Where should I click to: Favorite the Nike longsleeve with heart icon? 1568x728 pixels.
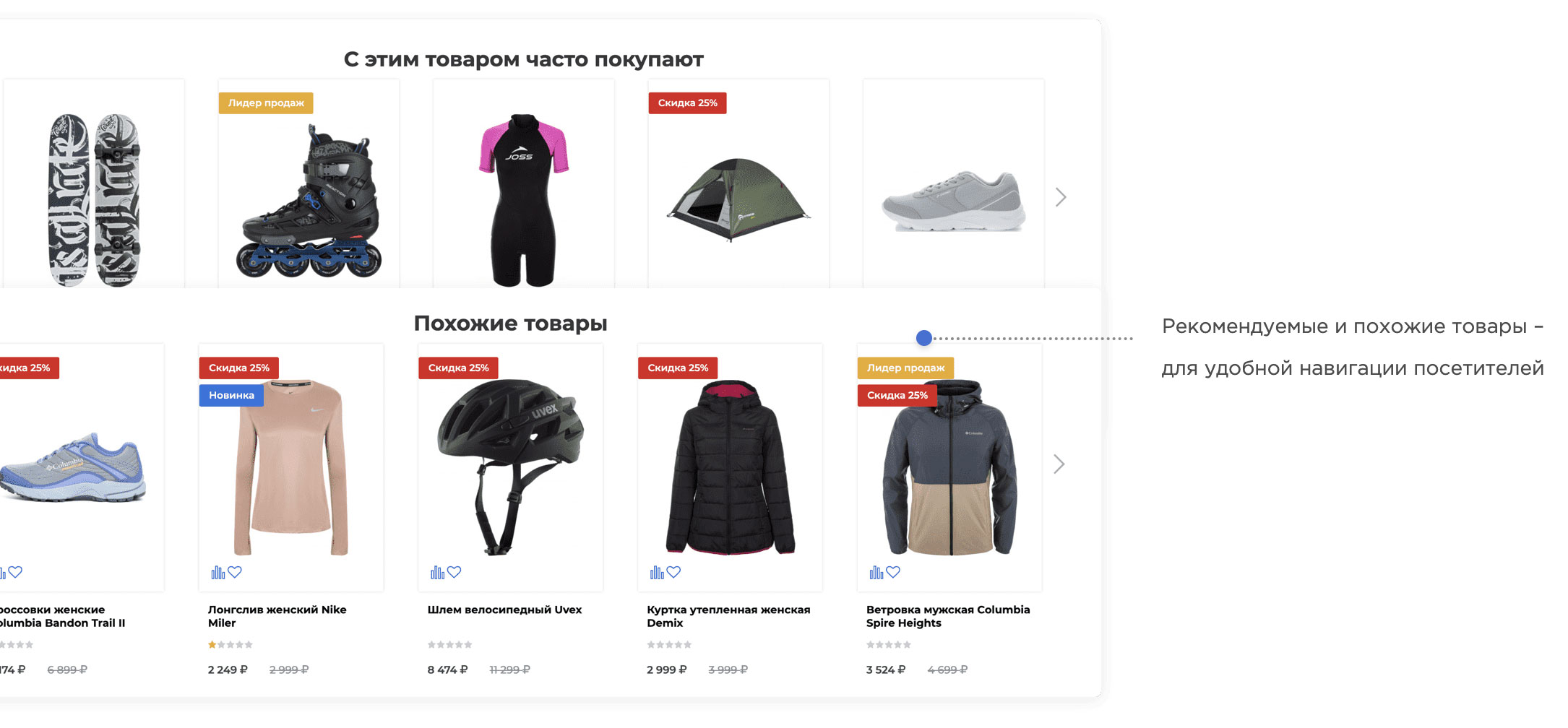(235, 572)
